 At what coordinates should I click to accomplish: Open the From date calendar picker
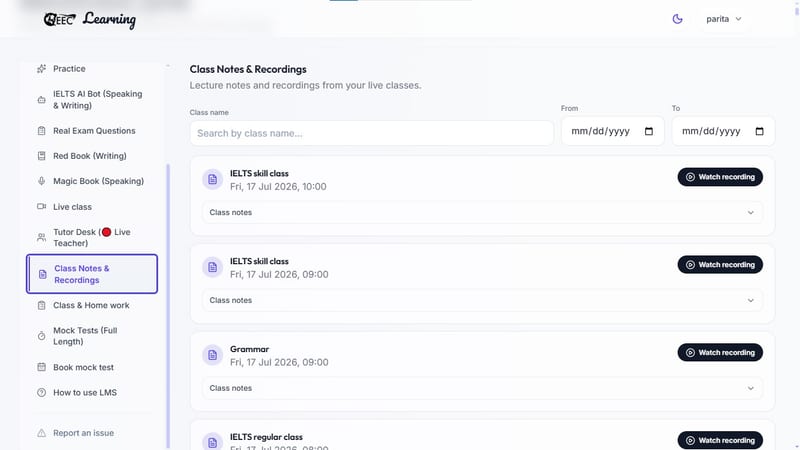click(x=648, y=131)
